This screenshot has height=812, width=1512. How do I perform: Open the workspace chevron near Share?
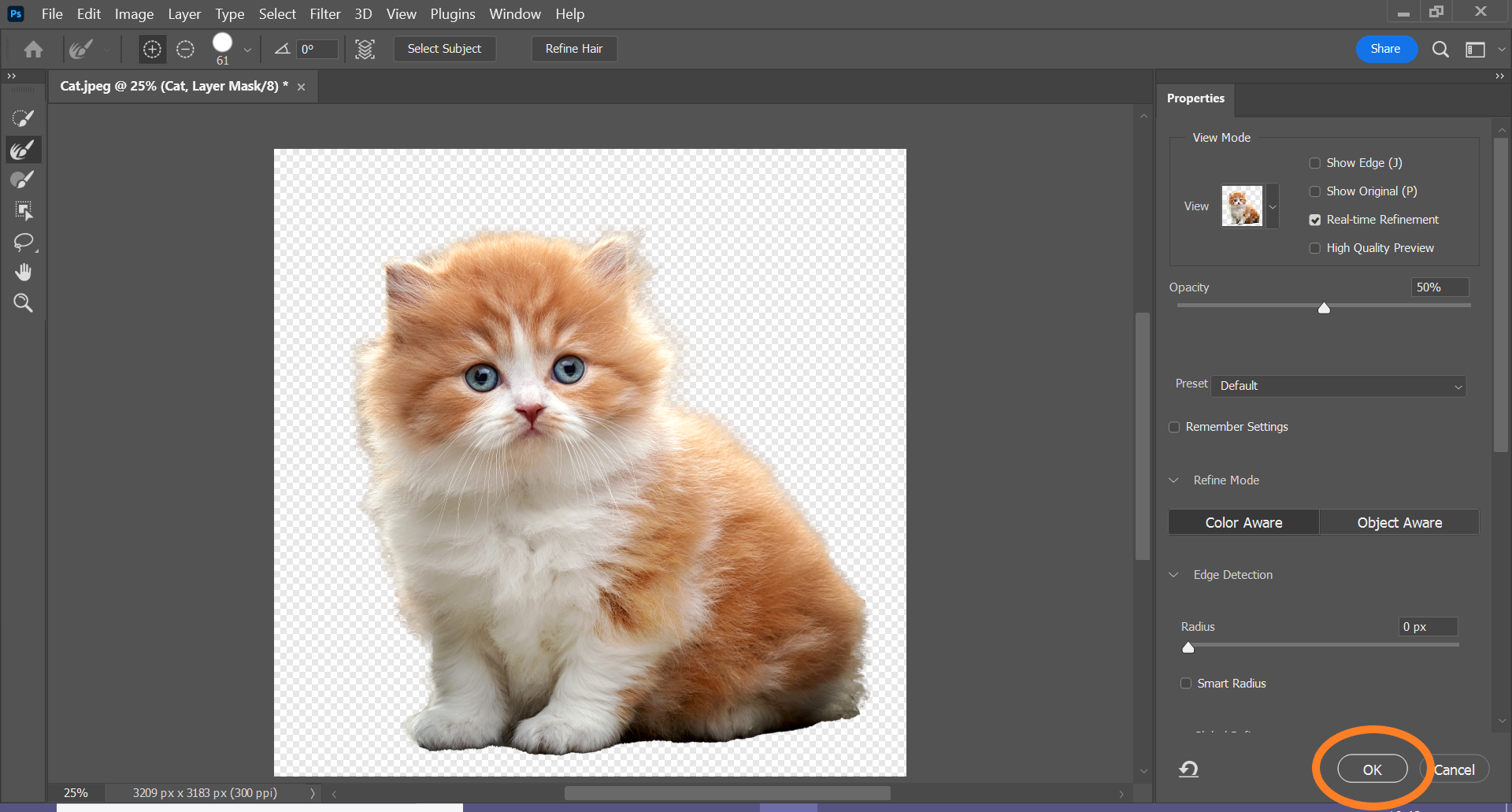(x=1501, y=50)
